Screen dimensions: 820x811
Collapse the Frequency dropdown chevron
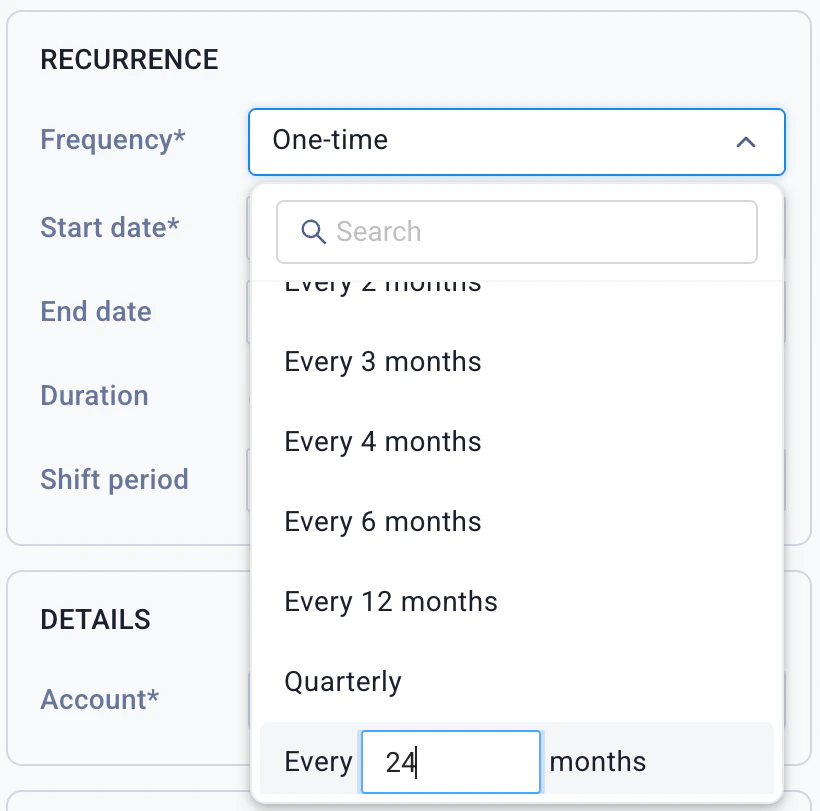coord(745,142)
